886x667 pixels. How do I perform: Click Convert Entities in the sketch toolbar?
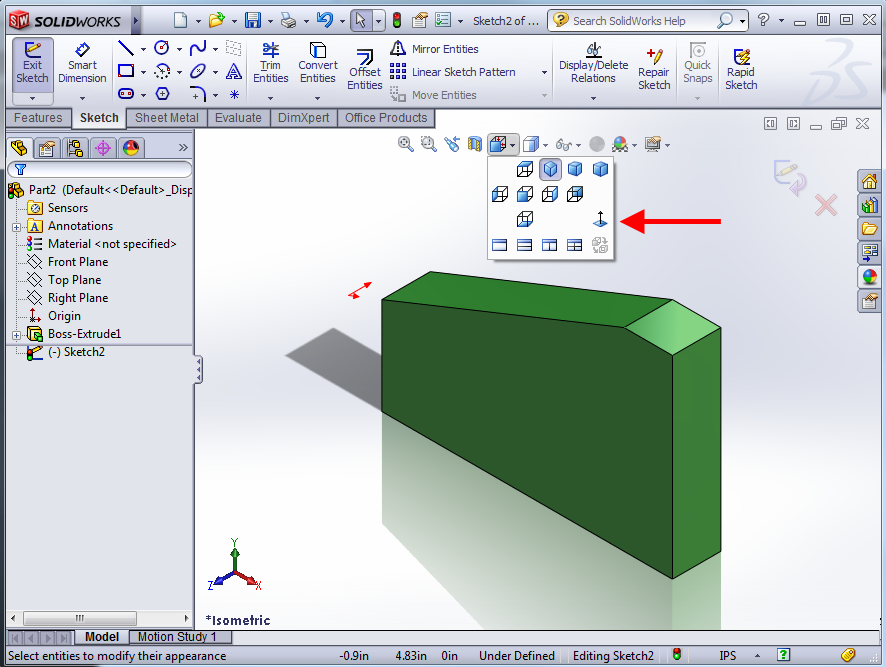pos(318,64)
